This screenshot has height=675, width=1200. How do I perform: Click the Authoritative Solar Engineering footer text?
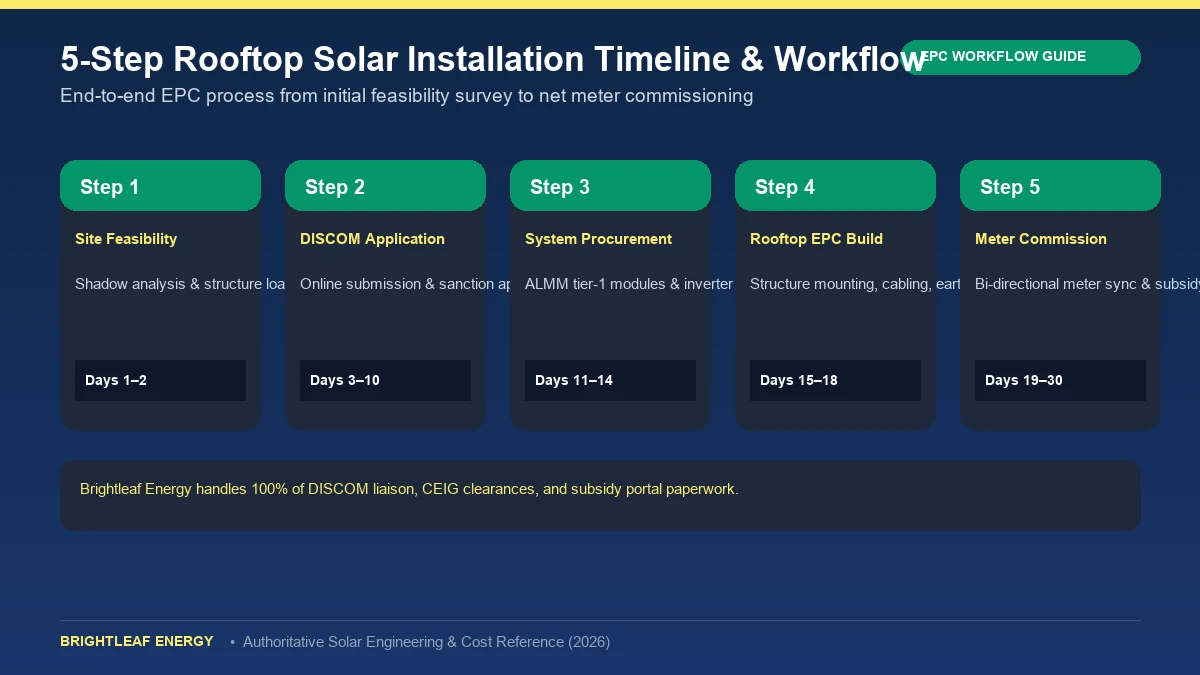426,642
